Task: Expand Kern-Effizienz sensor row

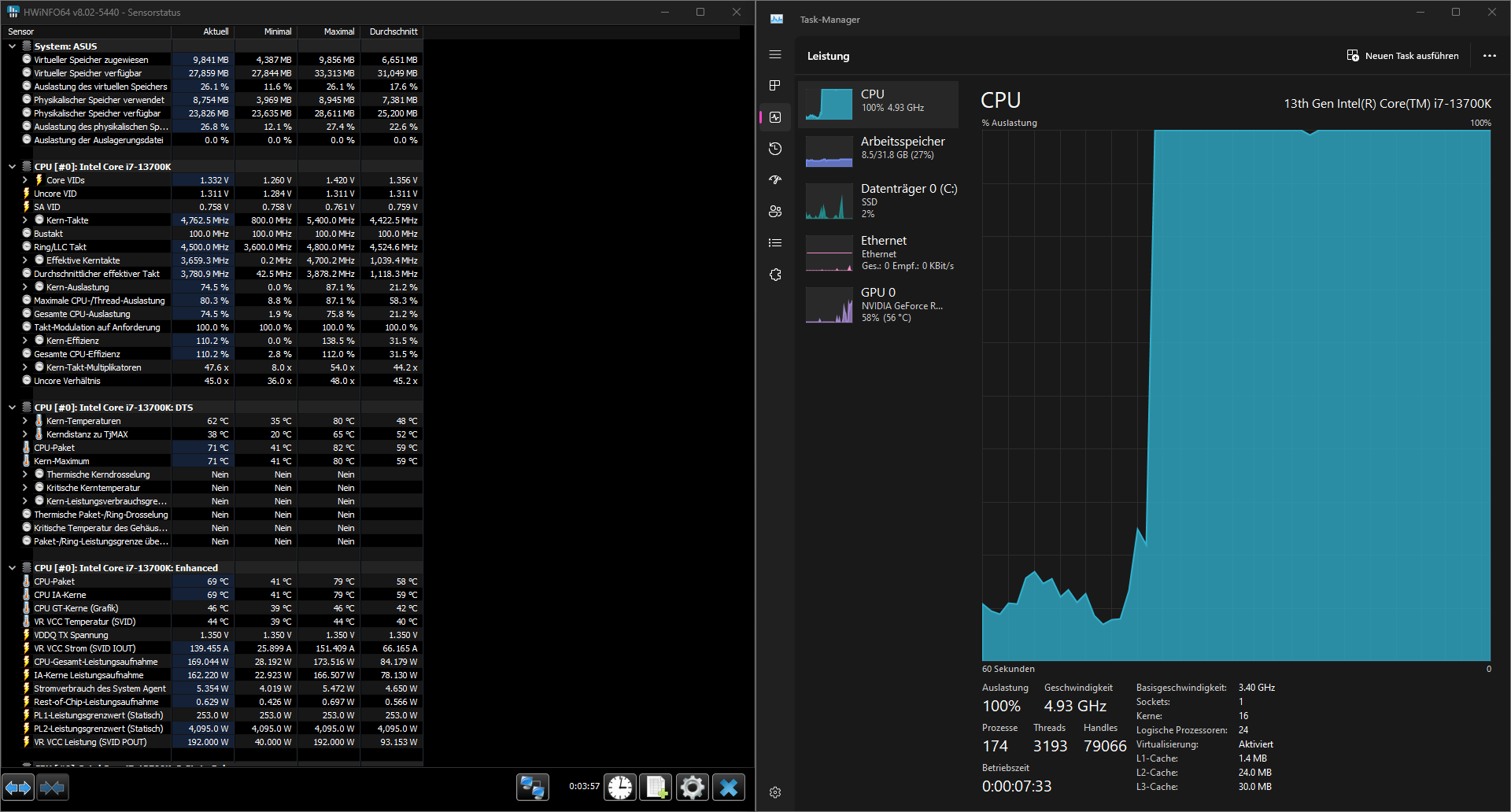Action: (x=24, y=341)
